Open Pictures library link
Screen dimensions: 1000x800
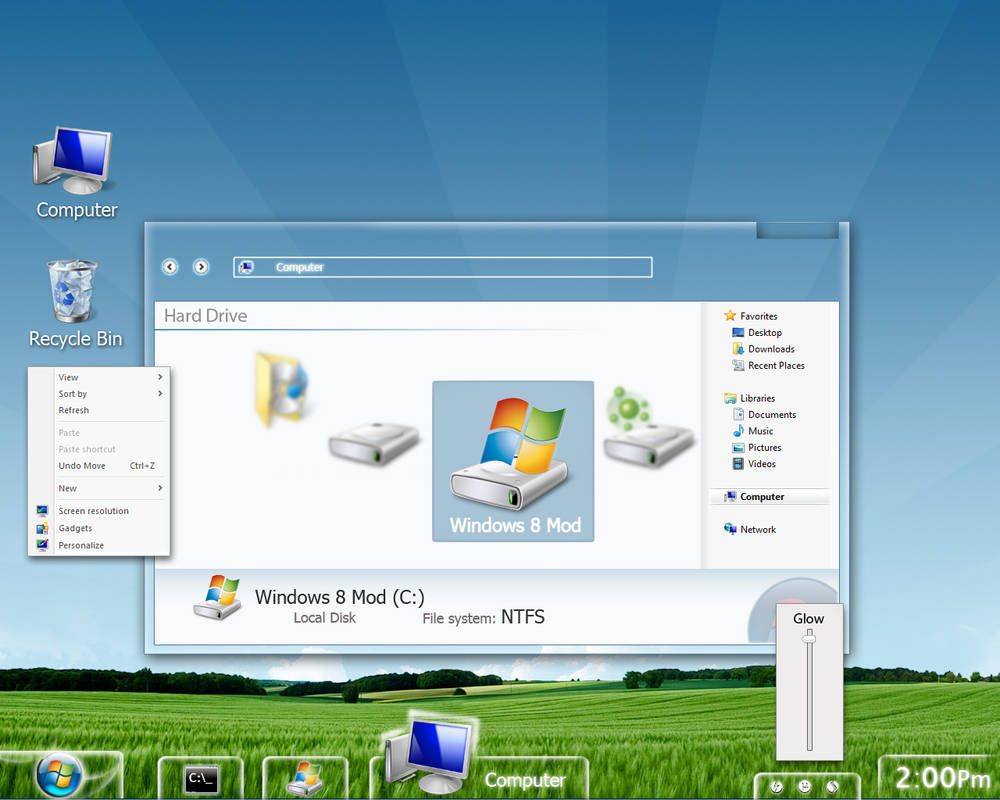pos(765,448)
